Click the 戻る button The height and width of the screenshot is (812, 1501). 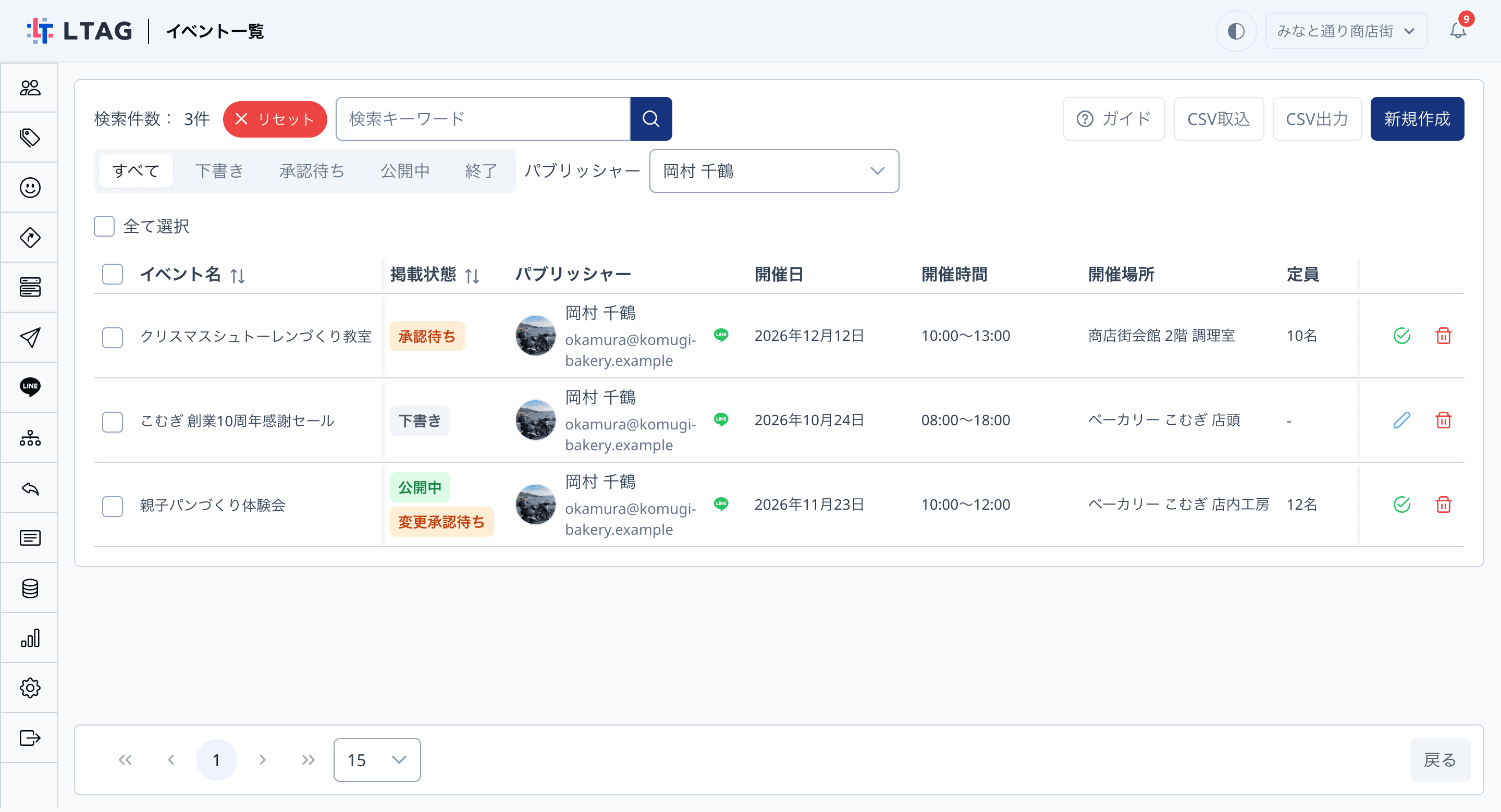[x=1440, y=760]
